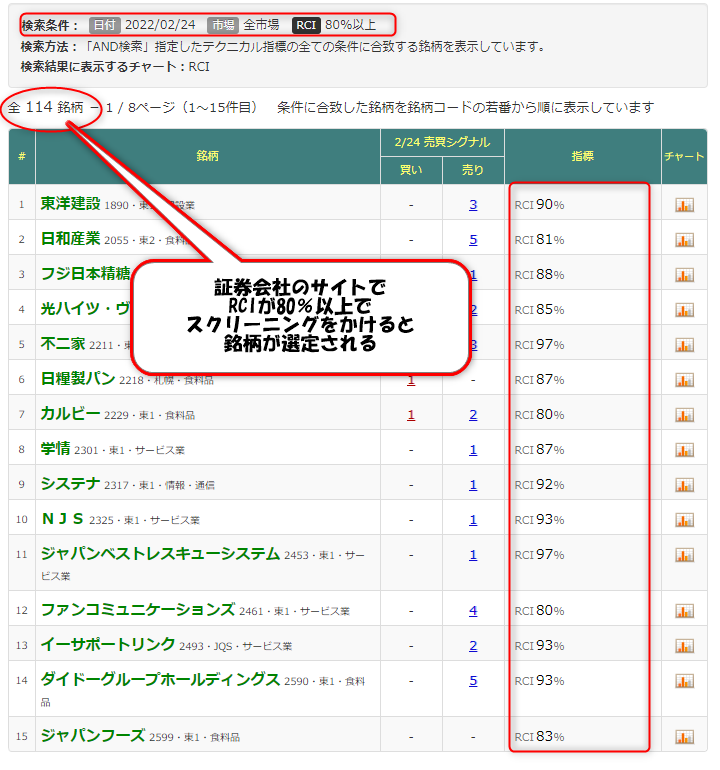Click sell signal 1 for ジャパンベストレスキューシステム
Screen dimensions: 720x770
tap(473, 555)
